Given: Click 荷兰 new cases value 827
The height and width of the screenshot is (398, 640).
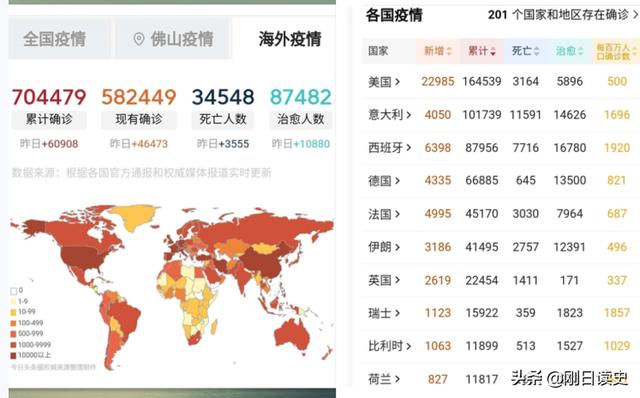Looking at the screenshot, I should coord(438,379).
